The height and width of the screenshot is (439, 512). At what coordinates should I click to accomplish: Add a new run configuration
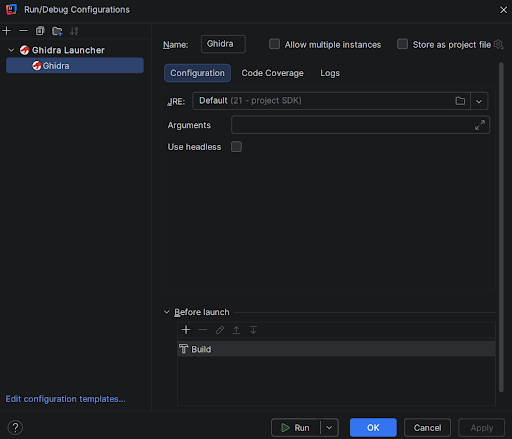click(6, 31)
